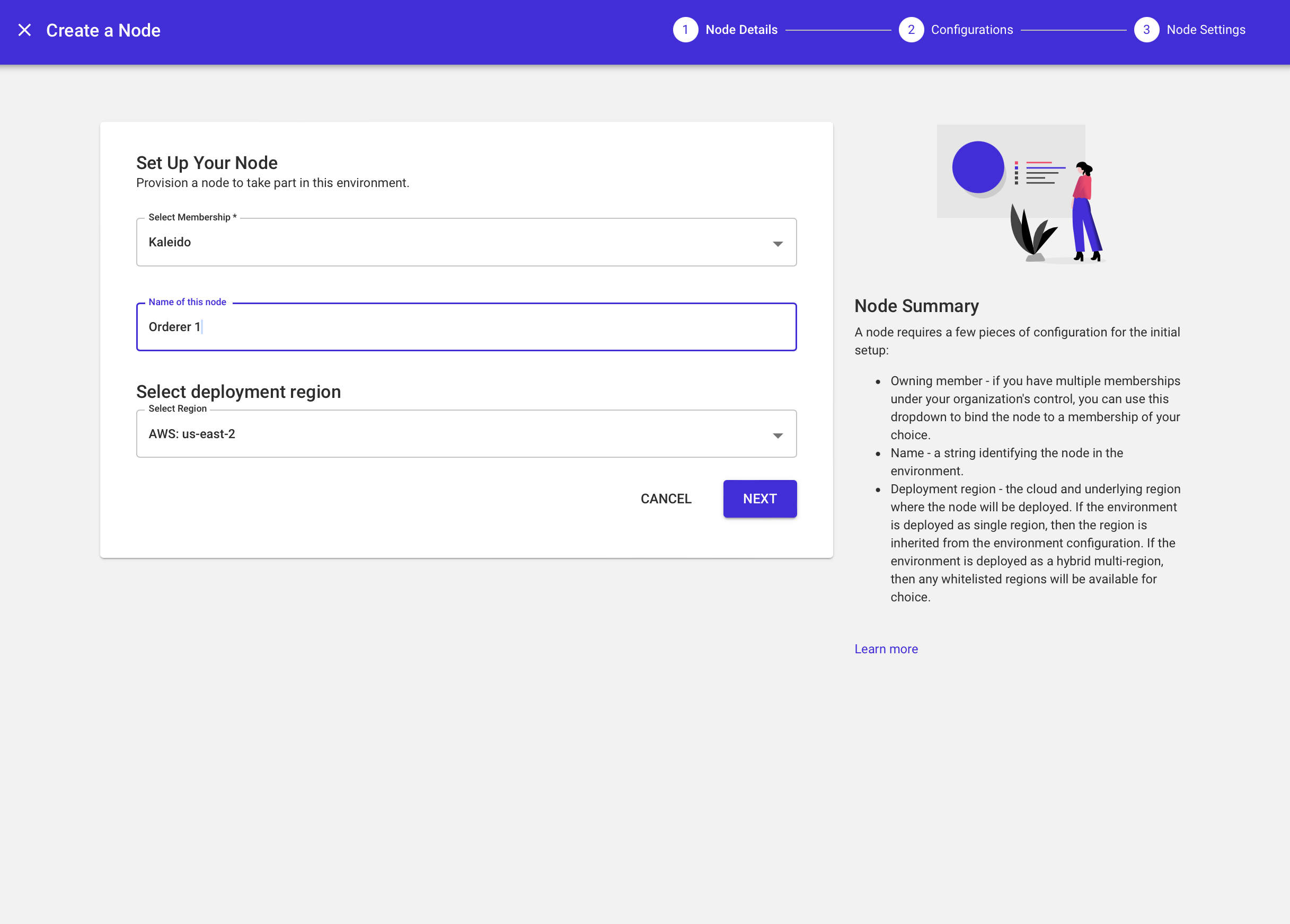
Task: Open the Select Region dropdown arrow
Action: click(778, 436)
